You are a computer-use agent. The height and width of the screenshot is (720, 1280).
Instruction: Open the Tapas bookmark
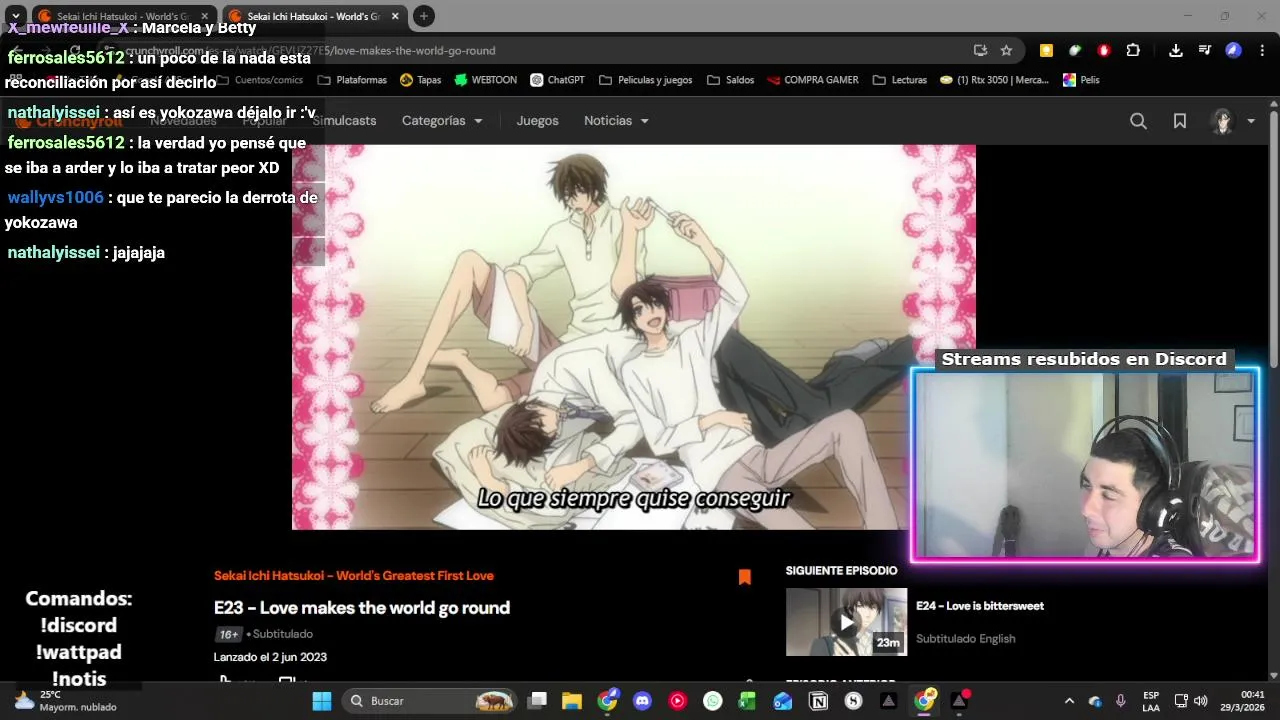[x=420, y=80]
